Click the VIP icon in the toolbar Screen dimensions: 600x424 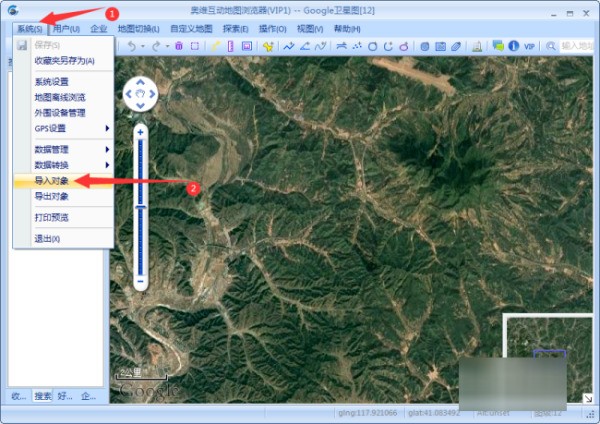tap(530, 46)
